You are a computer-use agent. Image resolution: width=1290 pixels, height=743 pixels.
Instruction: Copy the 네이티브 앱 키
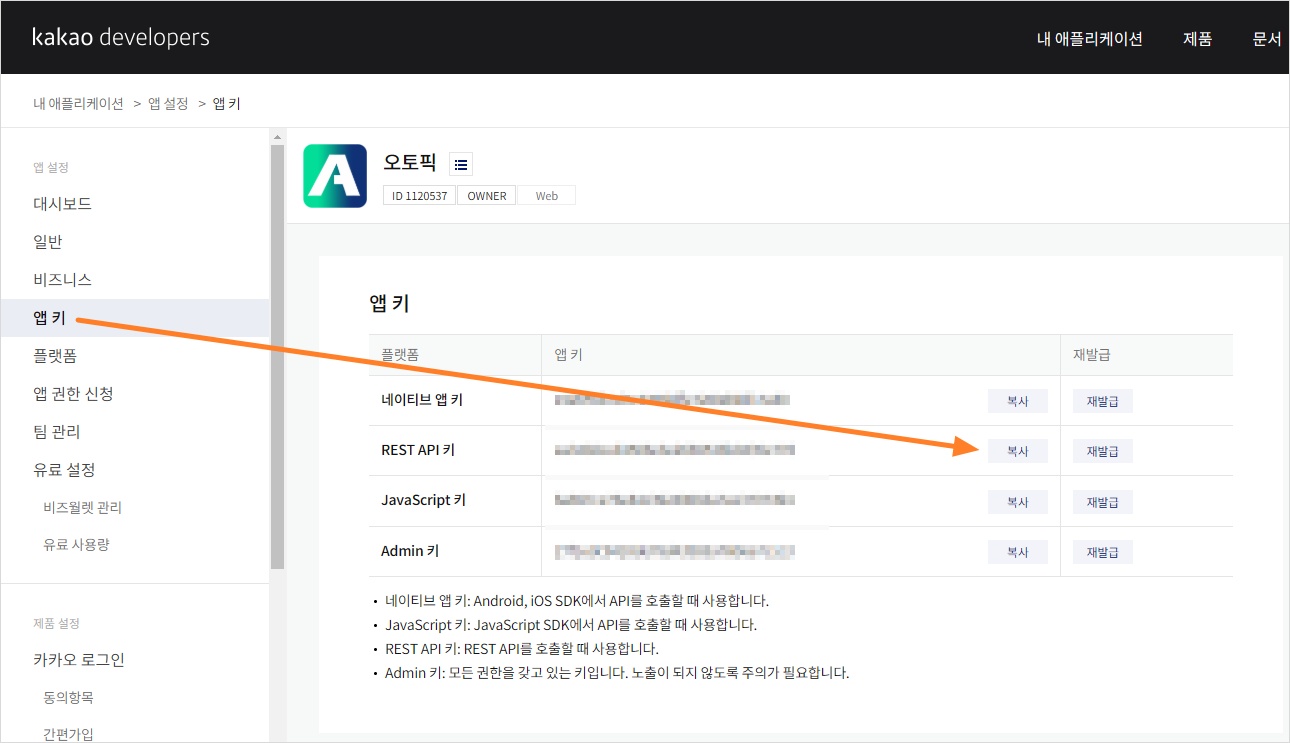tap(1018, 401)
